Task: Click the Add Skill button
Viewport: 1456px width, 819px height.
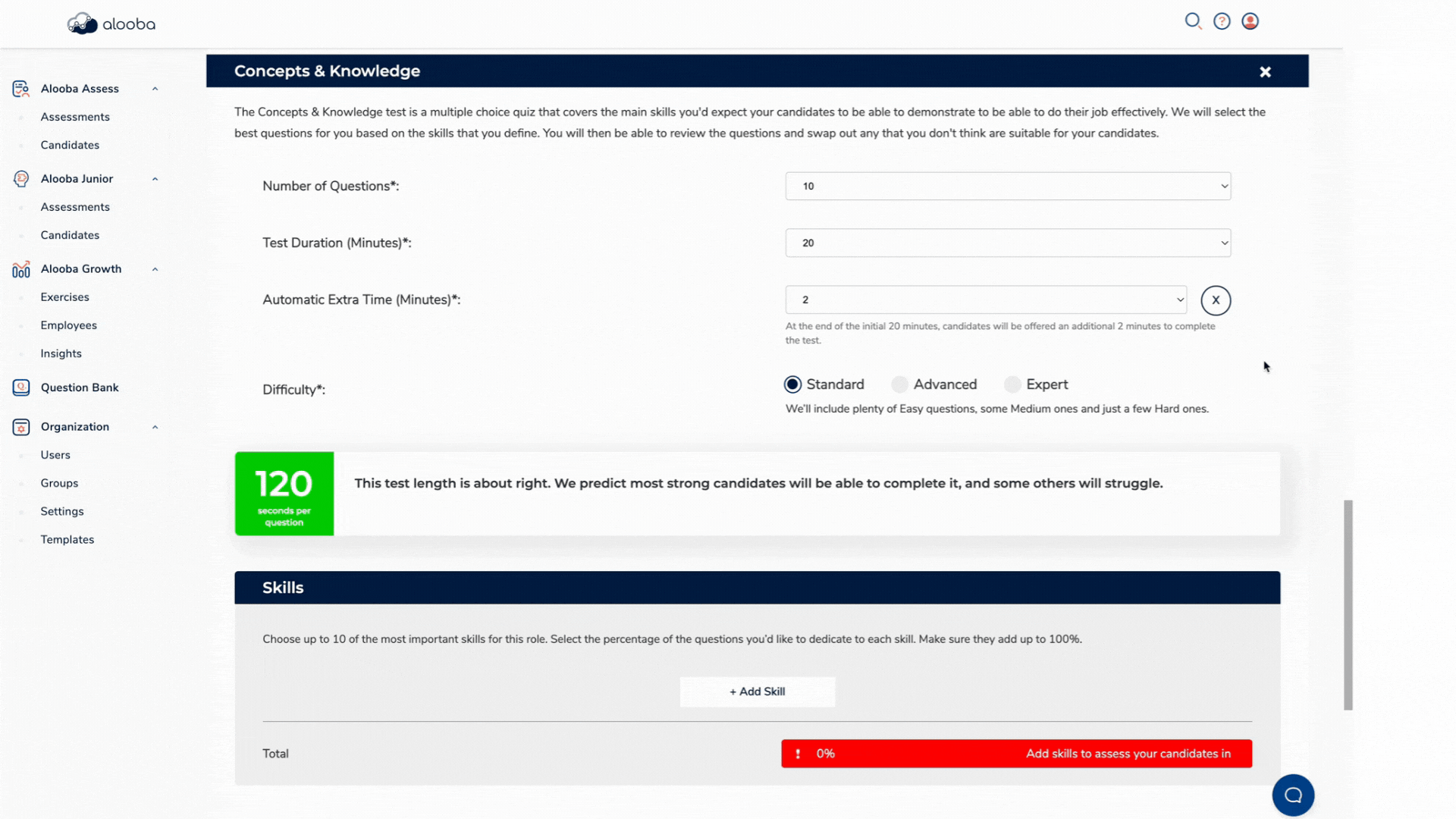Action: coord(757,691)
